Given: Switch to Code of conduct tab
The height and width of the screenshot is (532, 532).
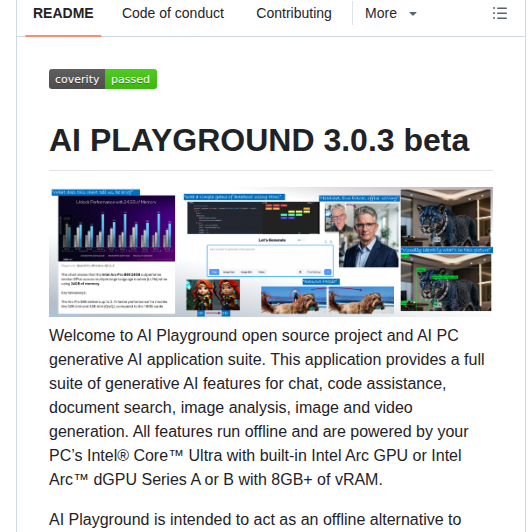Looking at the screenshot, I should [173, 14].
